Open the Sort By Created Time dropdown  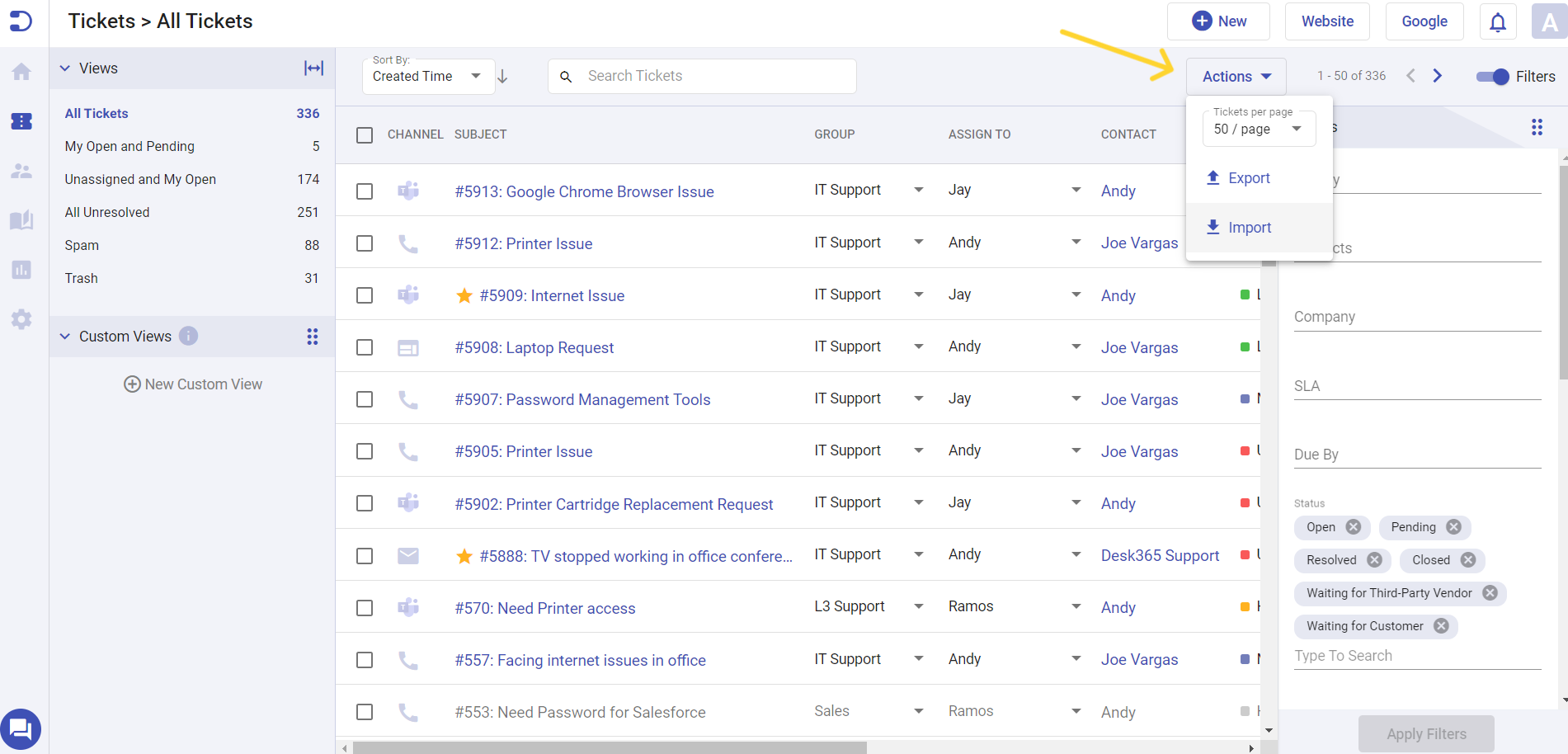pyautogui.click(x=428, y=76)
